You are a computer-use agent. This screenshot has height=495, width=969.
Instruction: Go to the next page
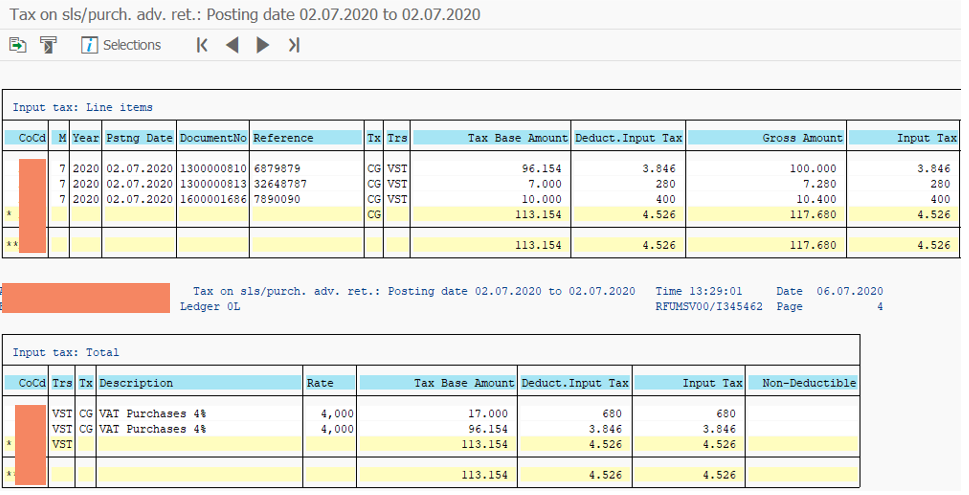pyautogui.click(x=263, y=45)
